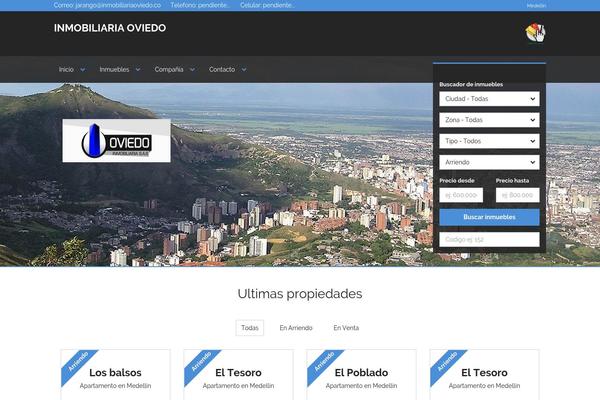Click the Buscador de inmuebles label
Screen dimensions: 600x400
click(471, 85)
